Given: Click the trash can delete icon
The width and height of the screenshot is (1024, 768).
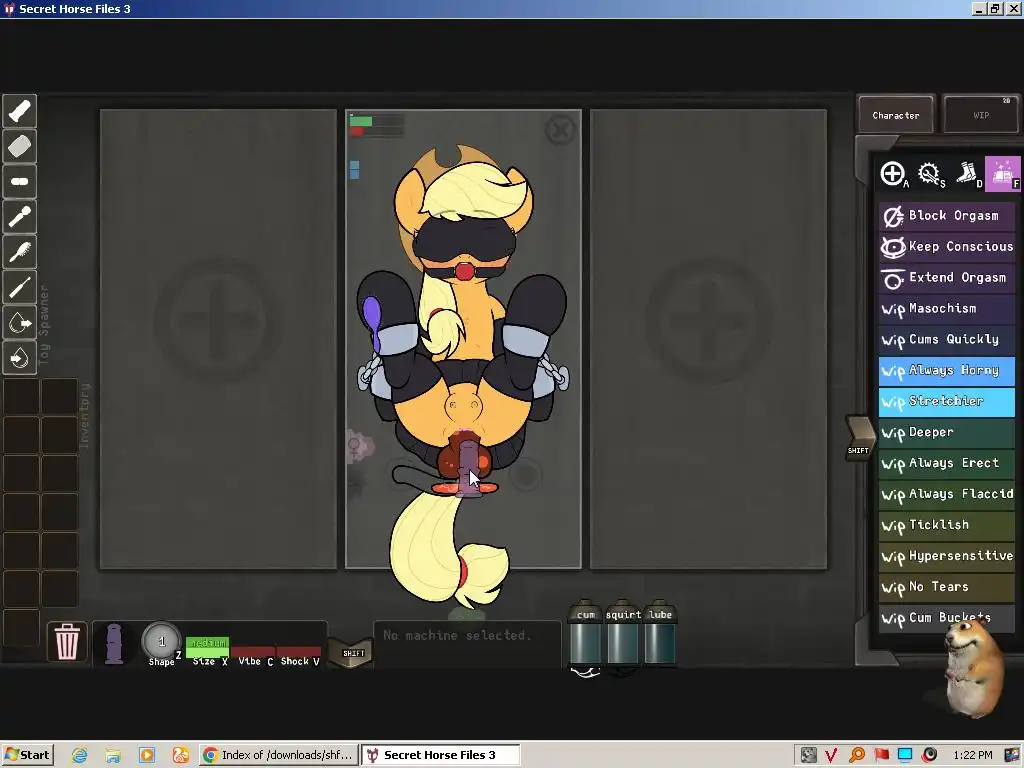Looking at the screenshot, I should (x=67, y=641).
